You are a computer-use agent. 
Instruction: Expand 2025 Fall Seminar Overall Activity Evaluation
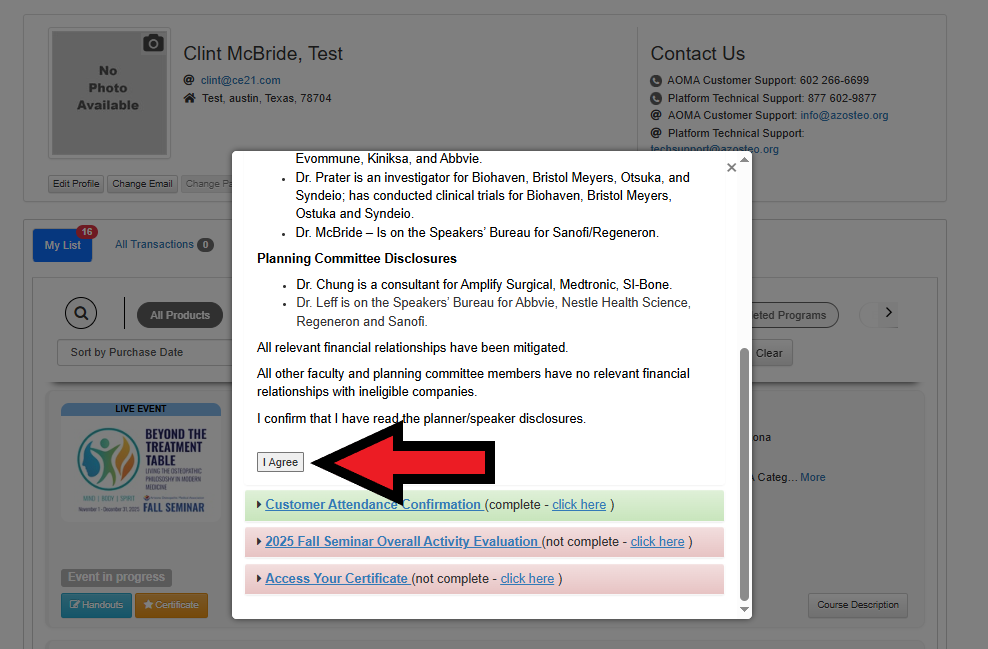pos(401,542)
